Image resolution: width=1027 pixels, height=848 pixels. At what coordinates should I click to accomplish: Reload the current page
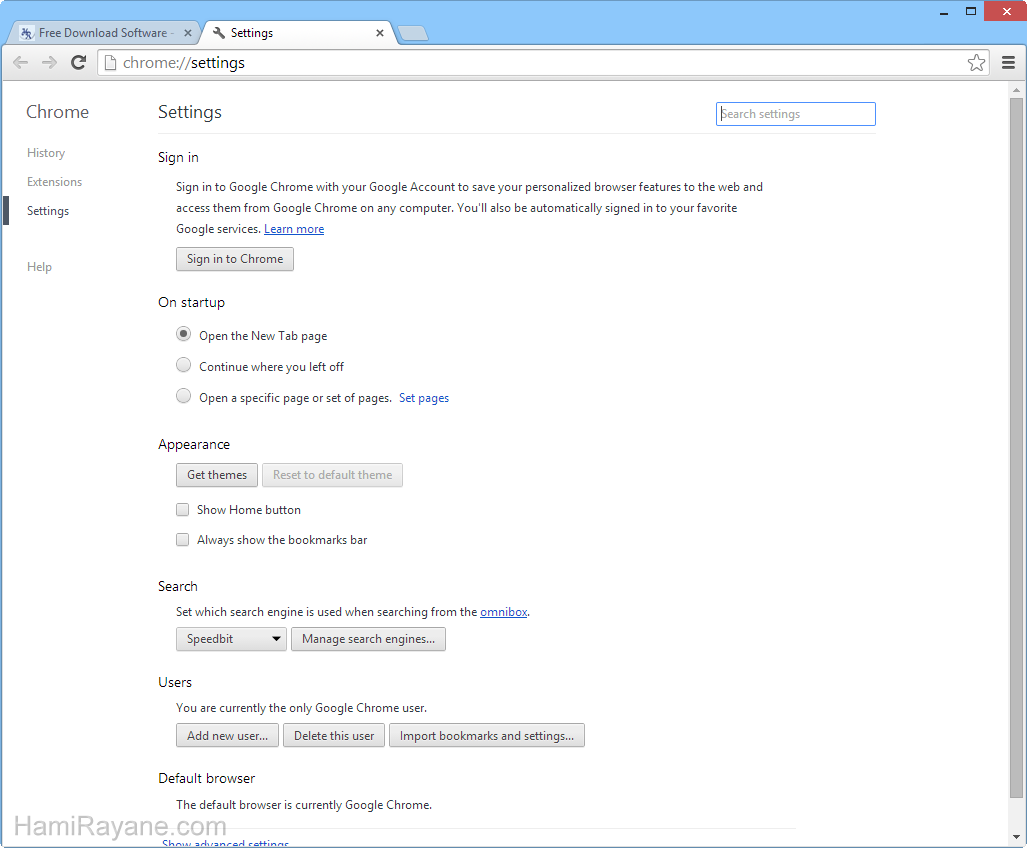[x=79, y=63]
